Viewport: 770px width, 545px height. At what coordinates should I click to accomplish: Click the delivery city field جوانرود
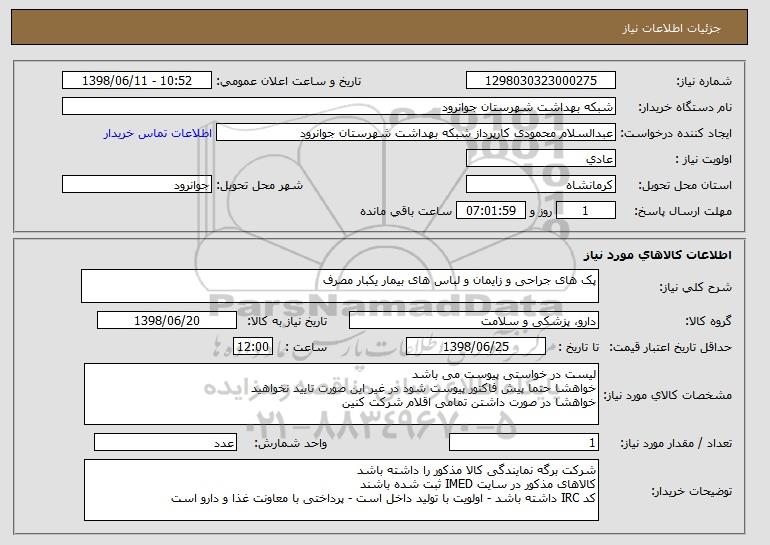(x=137, y=185)
